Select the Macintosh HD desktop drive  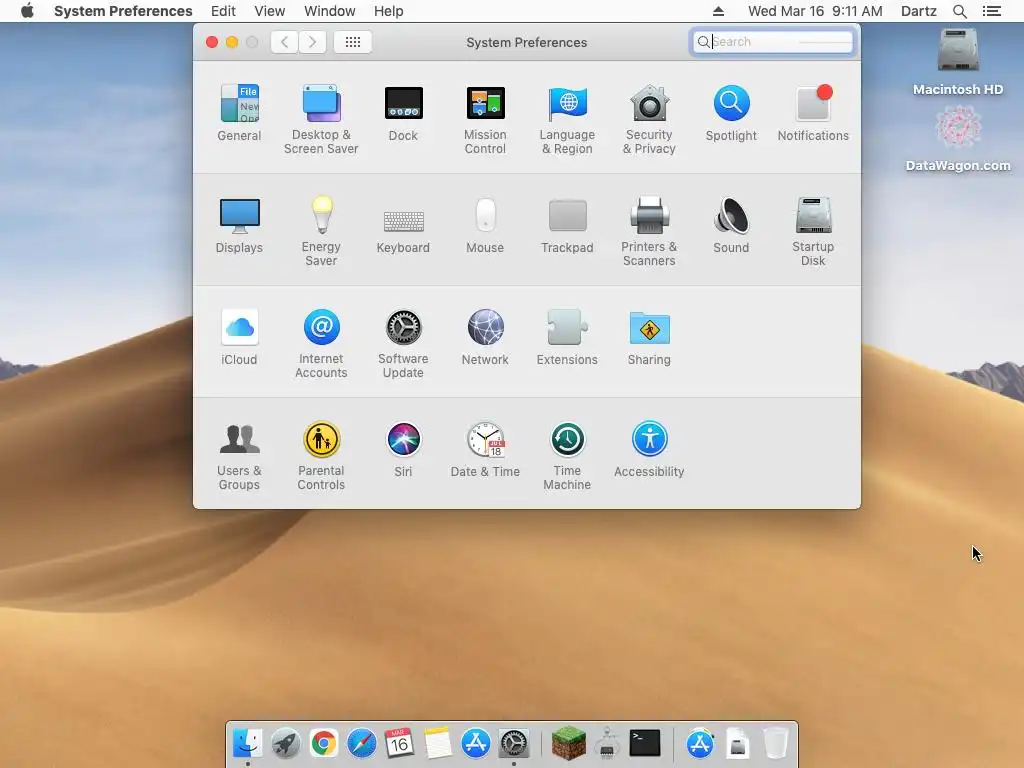click(958, 62)
